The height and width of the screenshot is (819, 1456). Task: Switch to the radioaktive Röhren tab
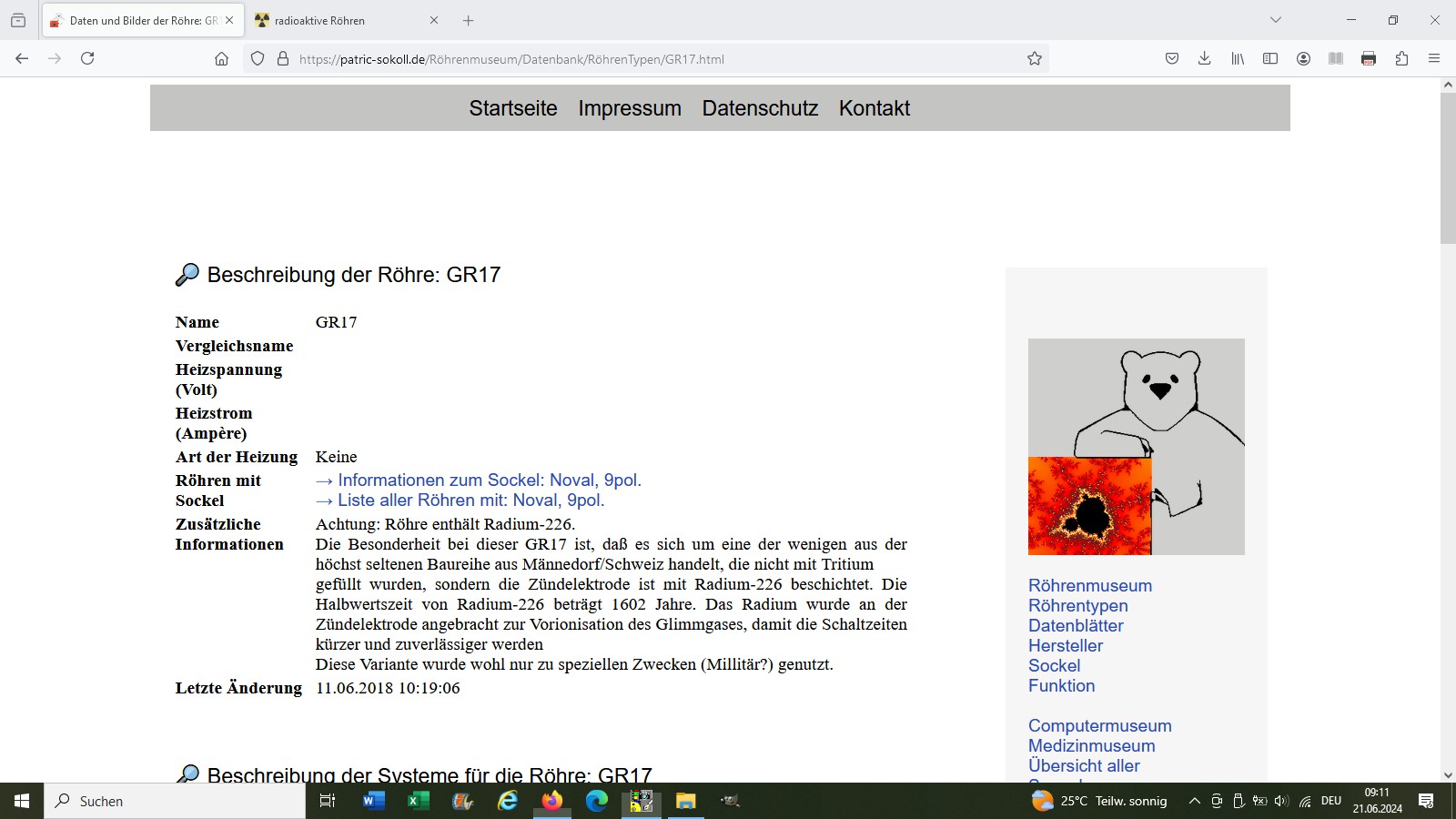[347, 20]
